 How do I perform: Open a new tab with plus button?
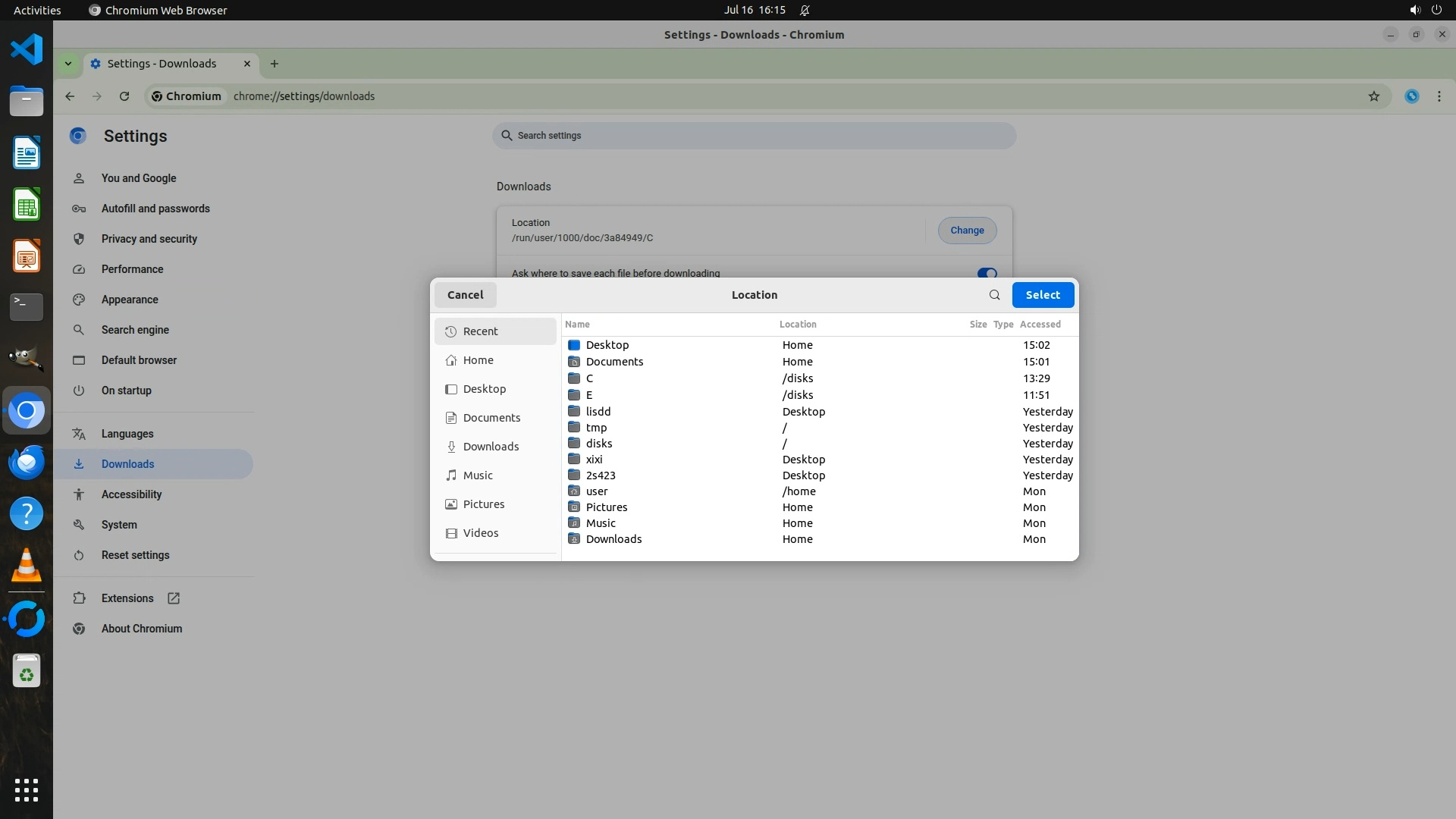pyautogui.click(x=275, y=64)
